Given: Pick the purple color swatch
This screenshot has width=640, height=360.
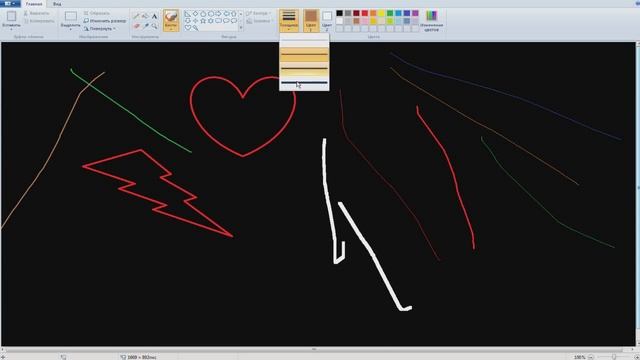Looking at the screenshot, I should tap(415, 13).
